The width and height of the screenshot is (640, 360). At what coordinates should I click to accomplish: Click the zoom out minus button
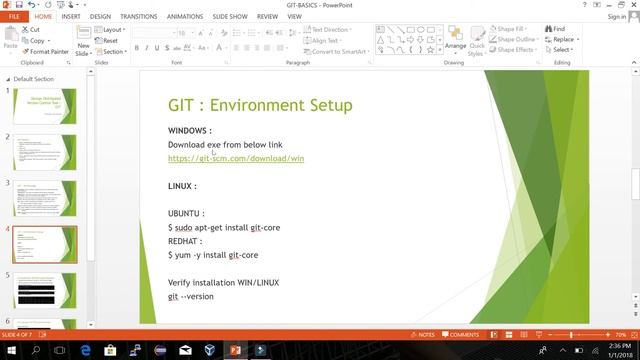[550, 335]
